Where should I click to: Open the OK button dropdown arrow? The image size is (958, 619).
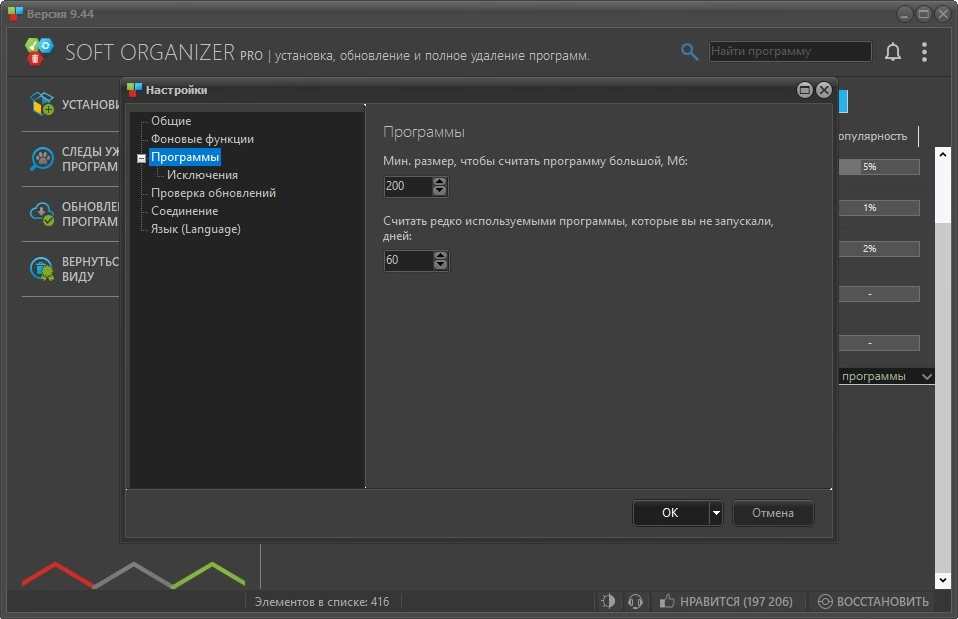[x=716, y=513]
